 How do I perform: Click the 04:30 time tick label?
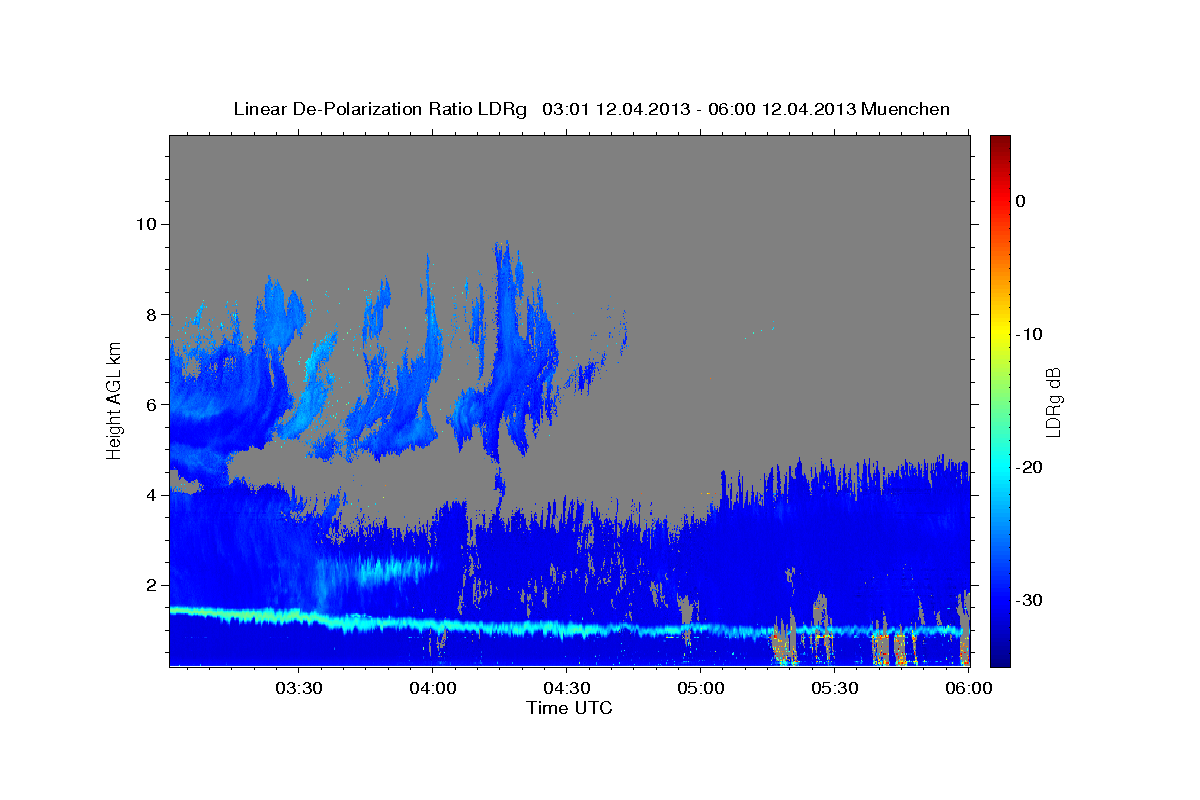567,689
